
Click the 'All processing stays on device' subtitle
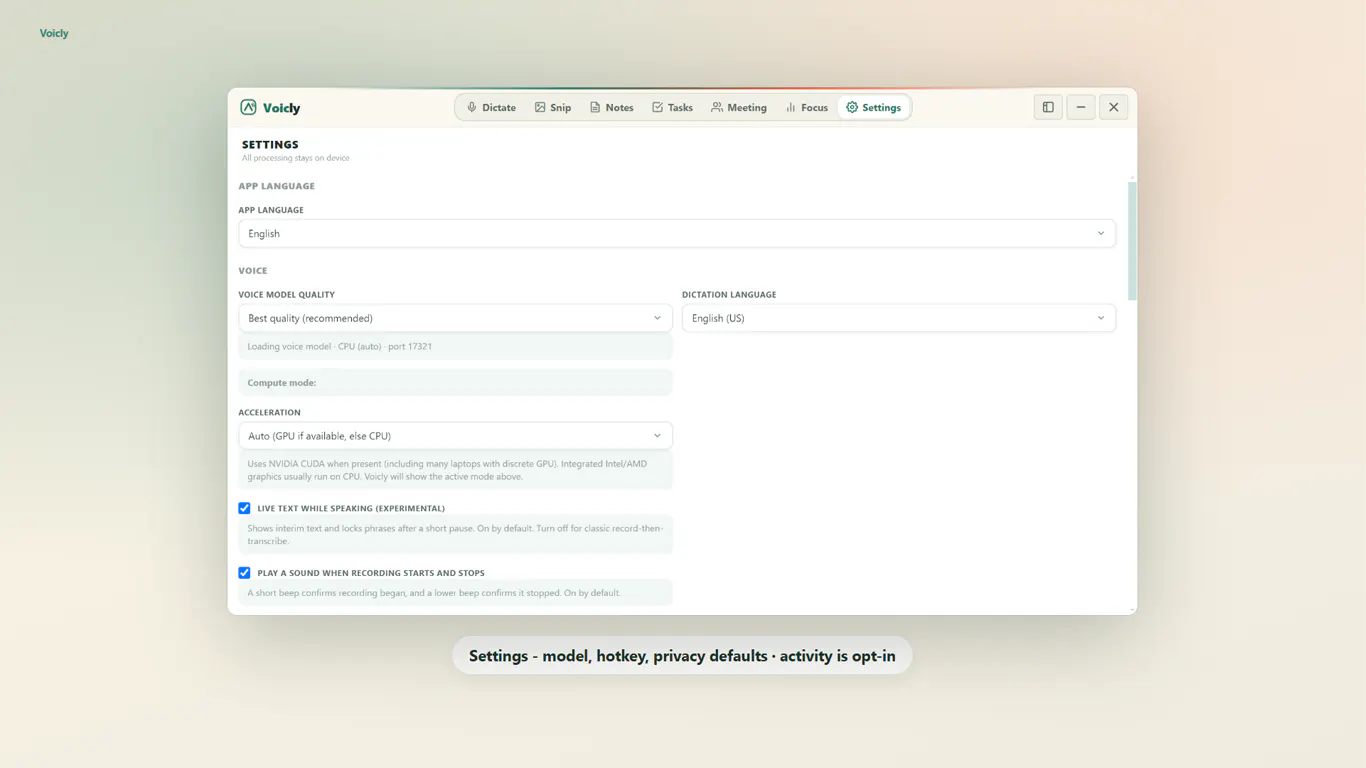tap(295, 158)
